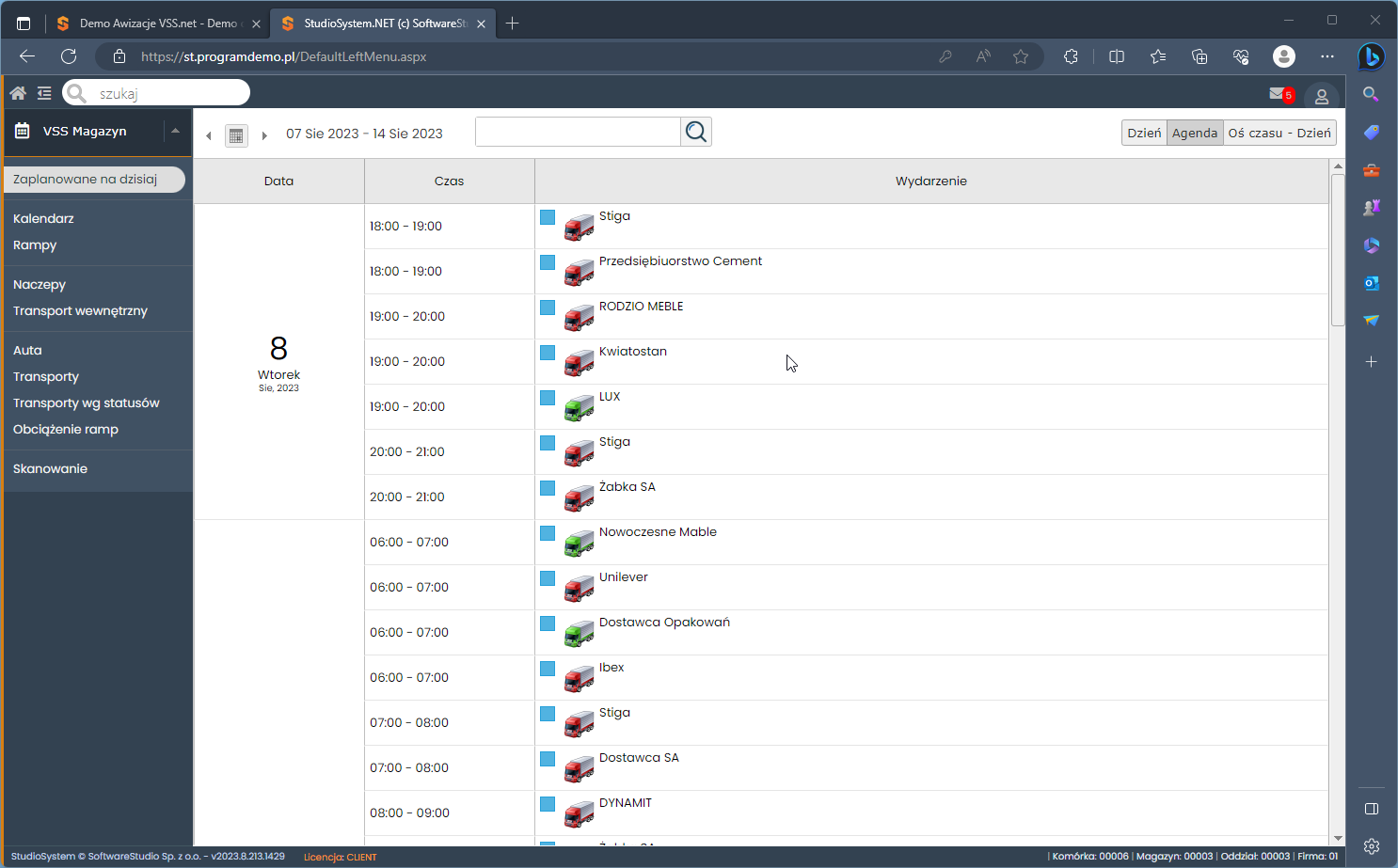Open the calendar date picker icon
Image resolution: width=1398 pixels, height=868 pixels.
coord(236,135)
